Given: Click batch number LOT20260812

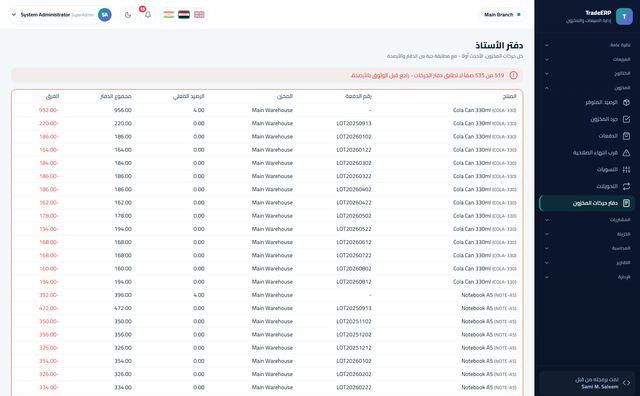Looking at the screenshot, I should 354,282.
